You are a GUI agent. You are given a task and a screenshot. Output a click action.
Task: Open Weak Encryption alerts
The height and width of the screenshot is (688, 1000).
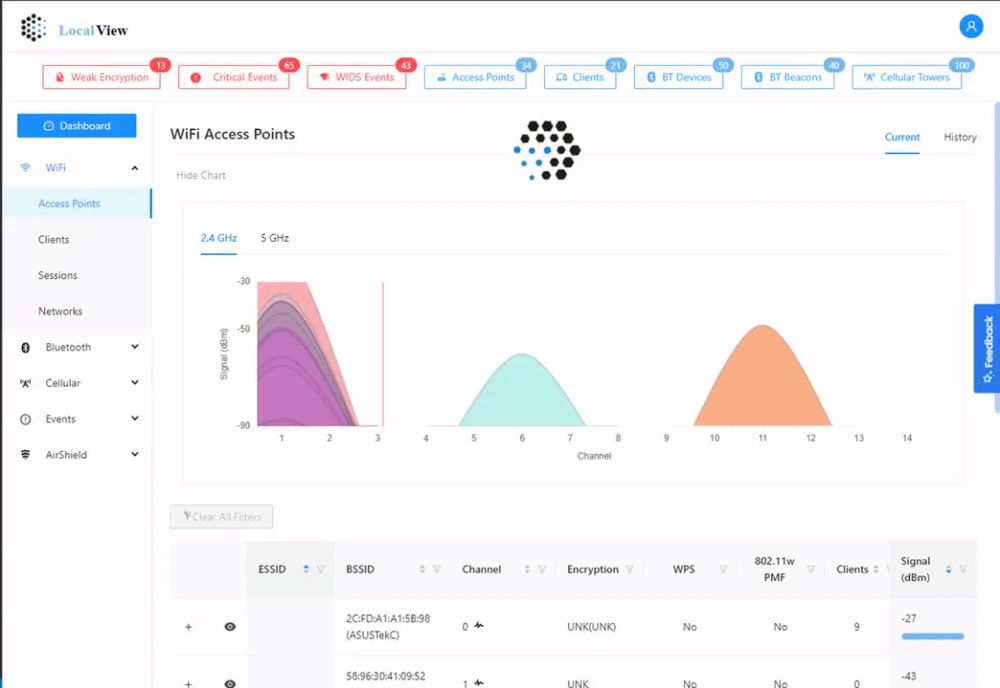[x=101, y=77]
